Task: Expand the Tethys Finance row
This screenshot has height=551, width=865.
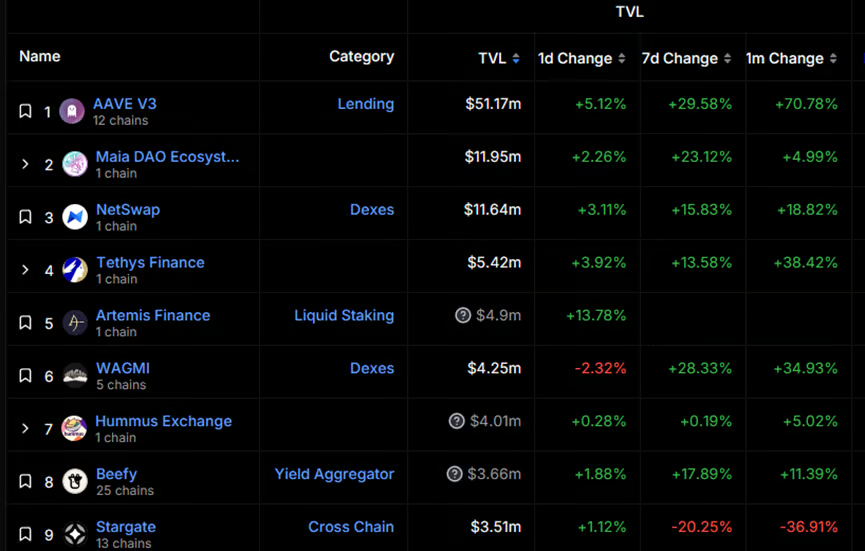Action: [x=26, y=270]
